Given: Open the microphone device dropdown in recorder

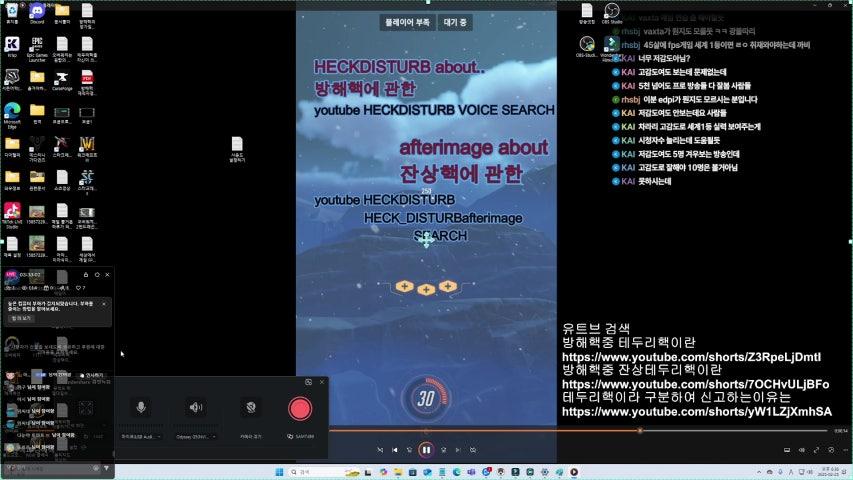Looking at the screenshot, I should (141, 436).
